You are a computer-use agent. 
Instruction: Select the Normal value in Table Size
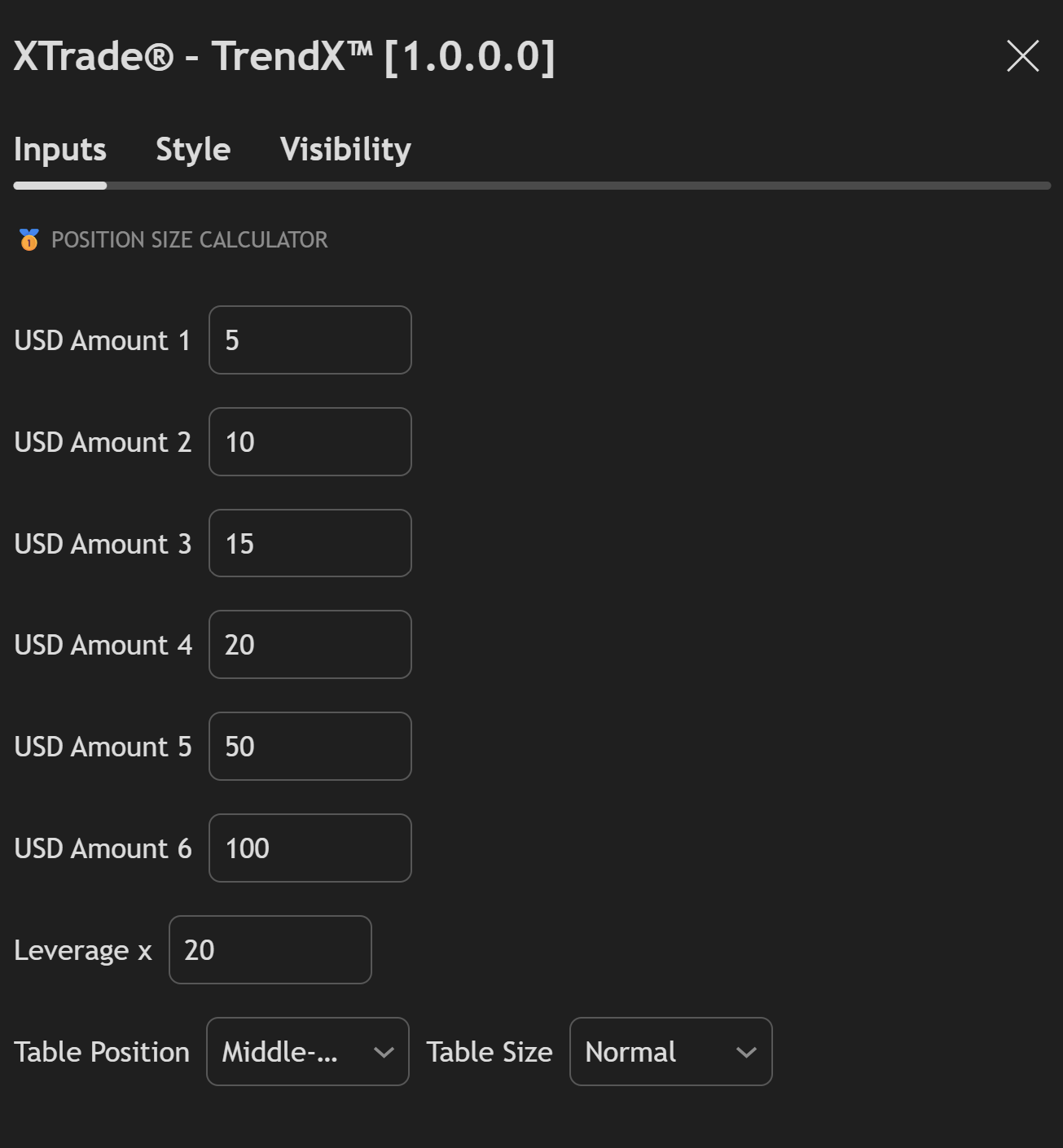[x=630, y=1051]
